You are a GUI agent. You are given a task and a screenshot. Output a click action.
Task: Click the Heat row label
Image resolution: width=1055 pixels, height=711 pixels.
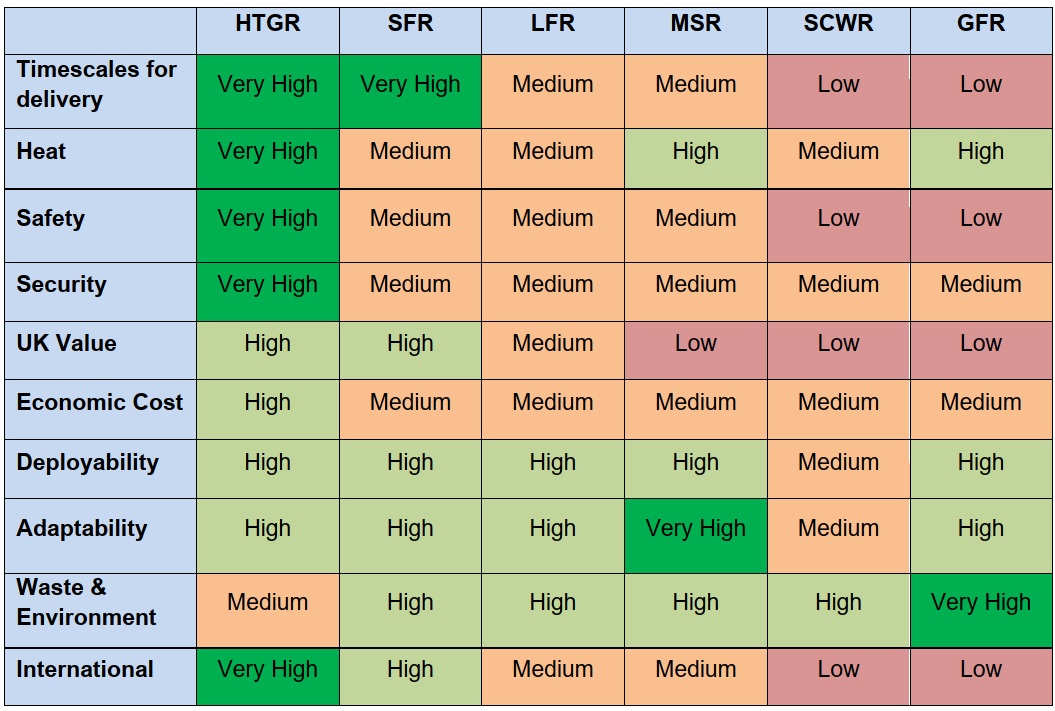click(41, 151)
